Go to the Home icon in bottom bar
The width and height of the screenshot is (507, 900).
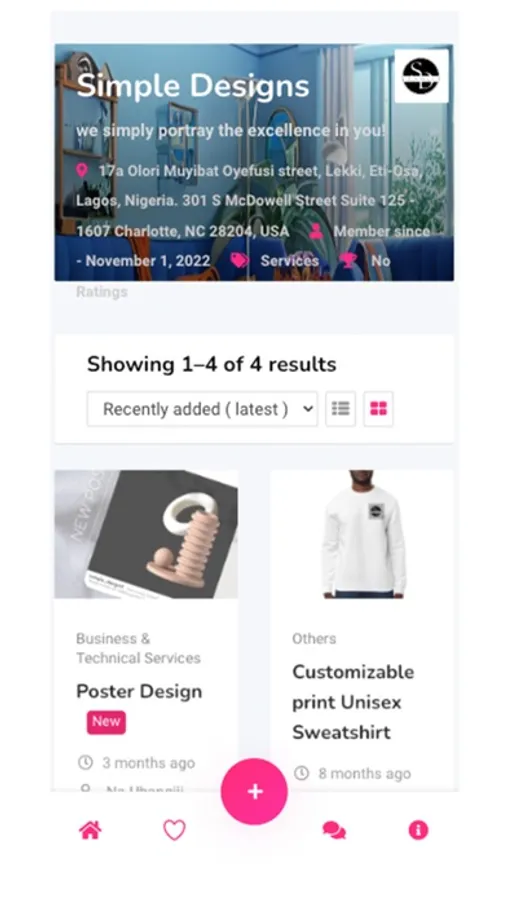(90, 830)
